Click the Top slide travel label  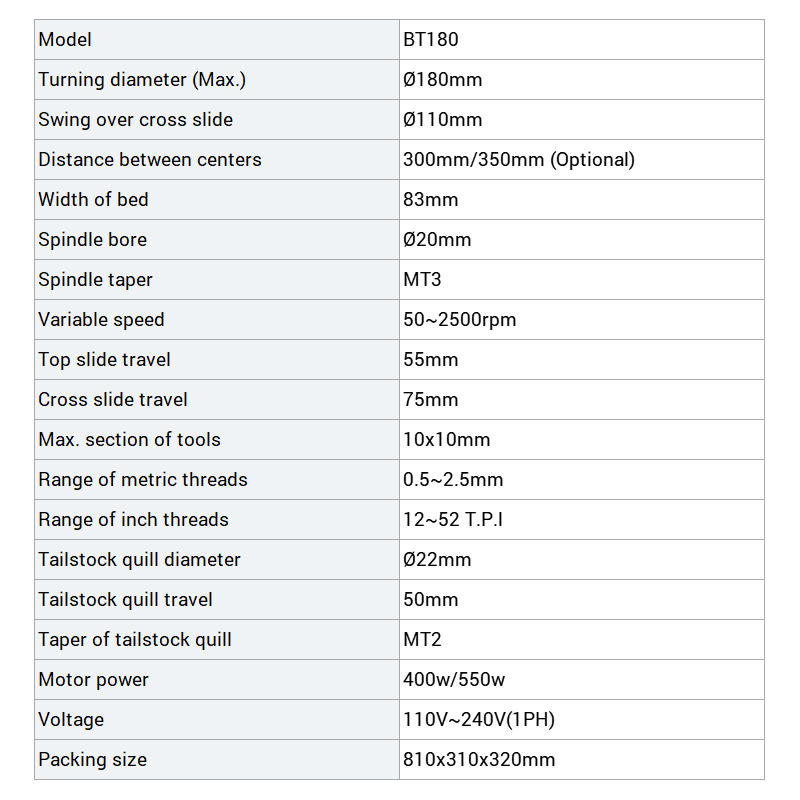pyautogui.click(x=104, y=360)
